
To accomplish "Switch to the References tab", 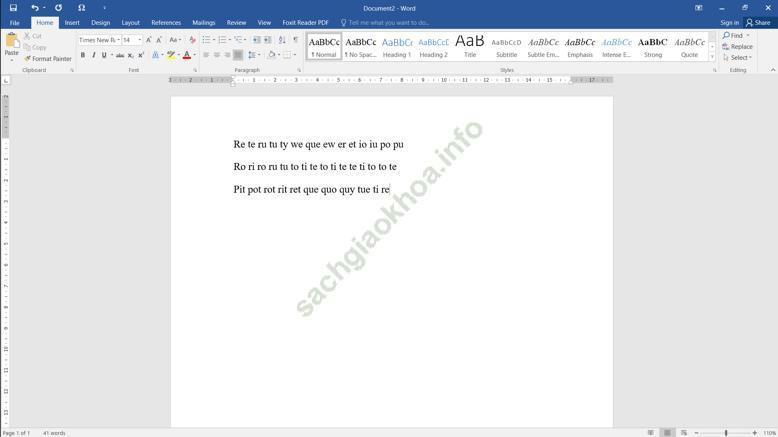I will click(166, 23).
